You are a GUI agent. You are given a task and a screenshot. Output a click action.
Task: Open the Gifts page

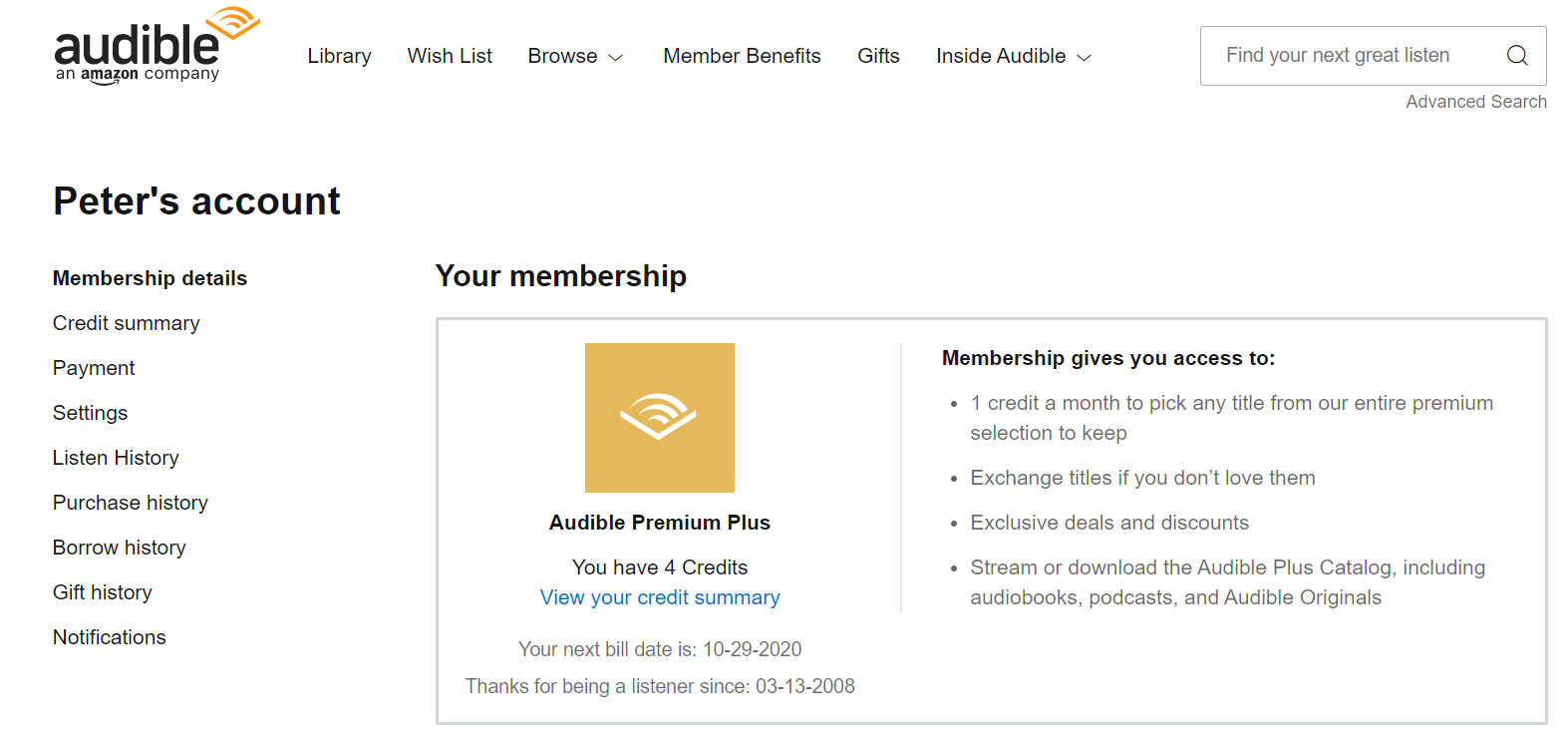click(878, 57)
